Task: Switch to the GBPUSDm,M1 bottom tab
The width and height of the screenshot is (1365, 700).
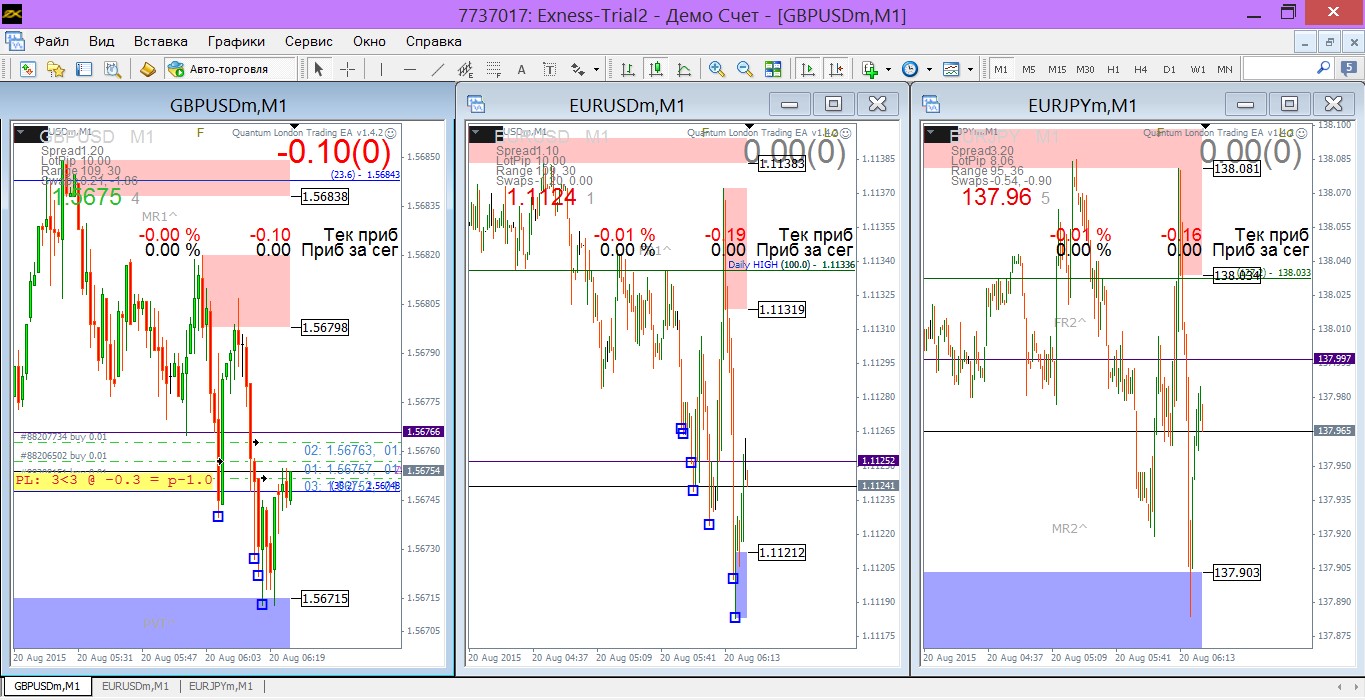Action: 47,686
